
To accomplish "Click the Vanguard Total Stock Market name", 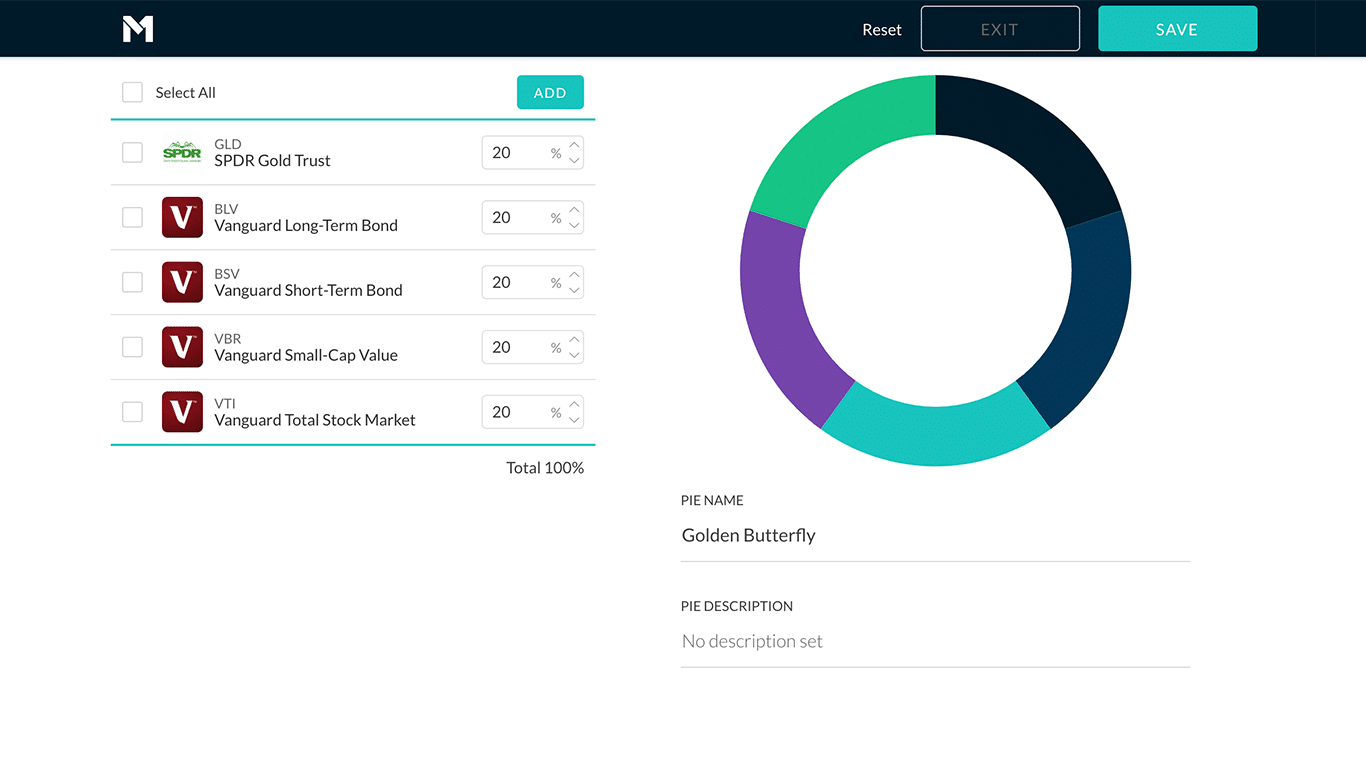I will pyautogui.click(x=315, y=421).
